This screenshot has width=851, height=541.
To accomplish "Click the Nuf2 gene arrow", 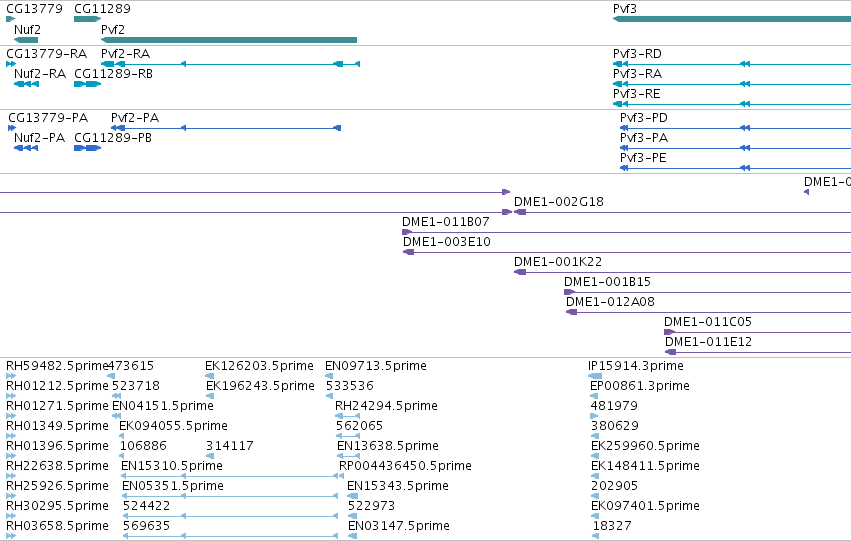I will click(26, 40).
